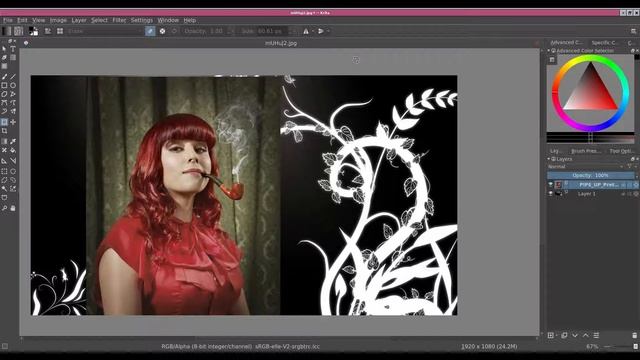Open Normal blending mode dropdown in Layers
Image resolution: width=640 pixels, height=360 pixels.
(x=585, y=167)
